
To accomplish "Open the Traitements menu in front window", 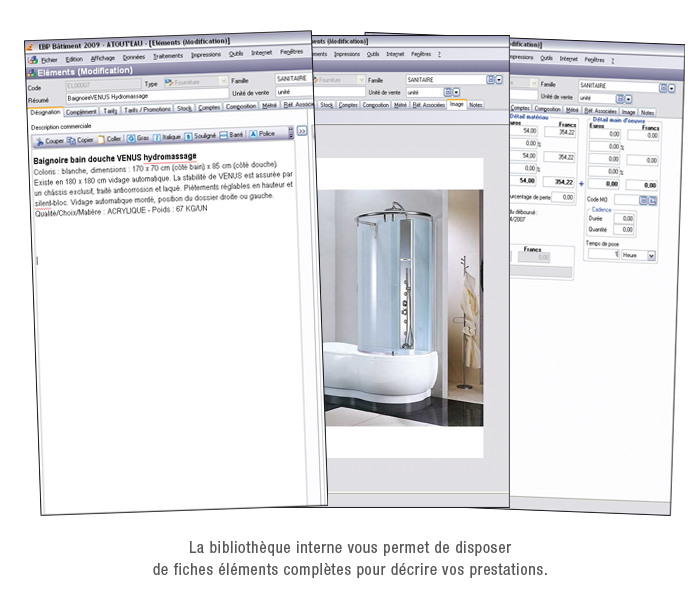I will [x=167, y=56].
